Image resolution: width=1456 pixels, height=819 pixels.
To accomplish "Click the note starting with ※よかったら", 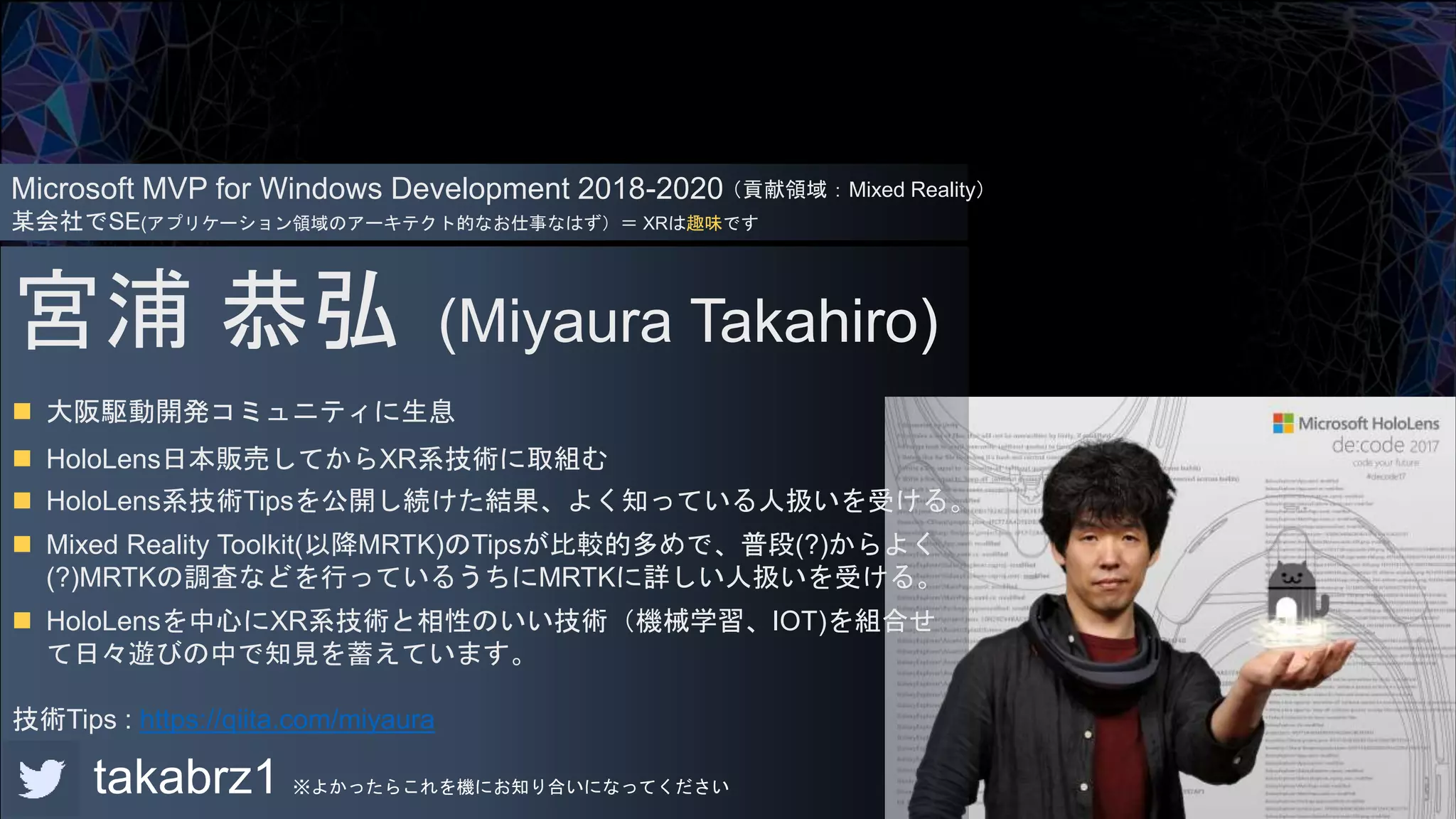I will tap(510, 786).
